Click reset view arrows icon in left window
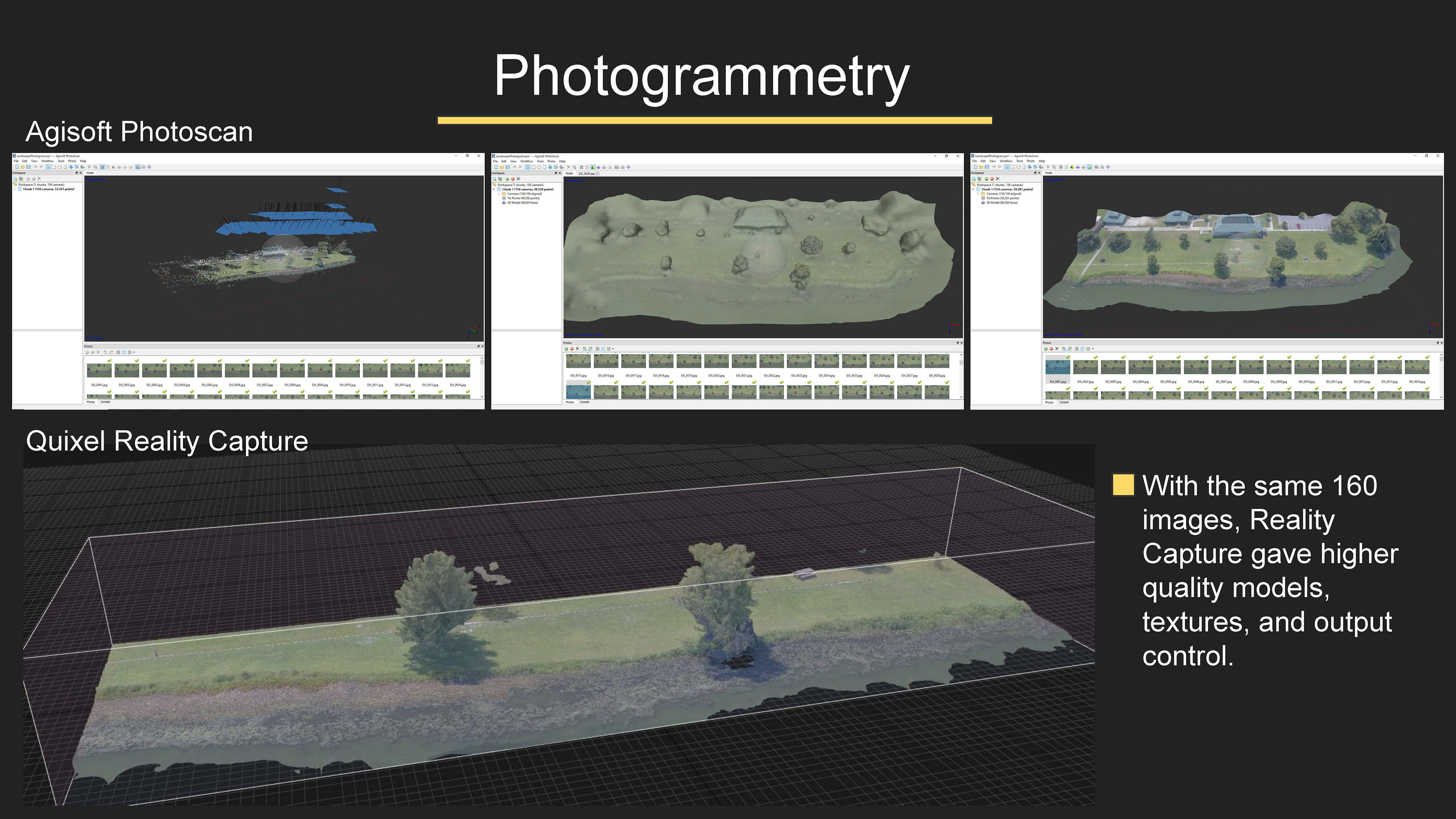The width and height of the screenshot is (1456, 819). coord(149,167)
